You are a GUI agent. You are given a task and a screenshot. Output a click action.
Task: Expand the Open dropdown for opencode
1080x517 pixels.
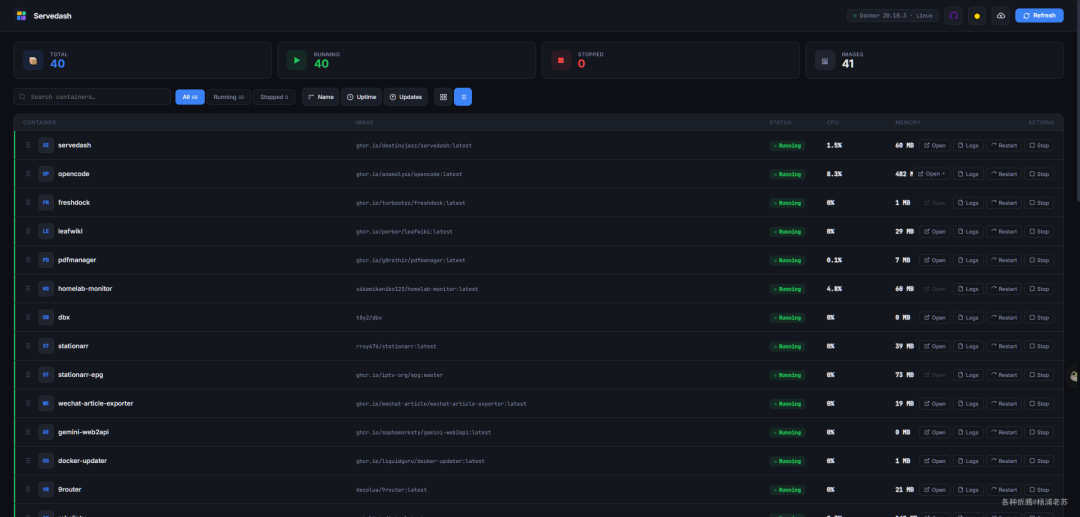pos(932,174)
